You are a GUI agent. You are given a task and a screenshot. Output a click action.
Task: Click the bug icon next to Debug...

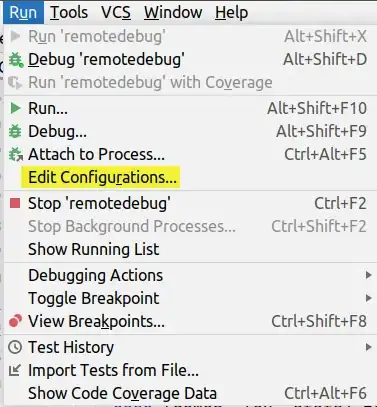tap(15, 131)
